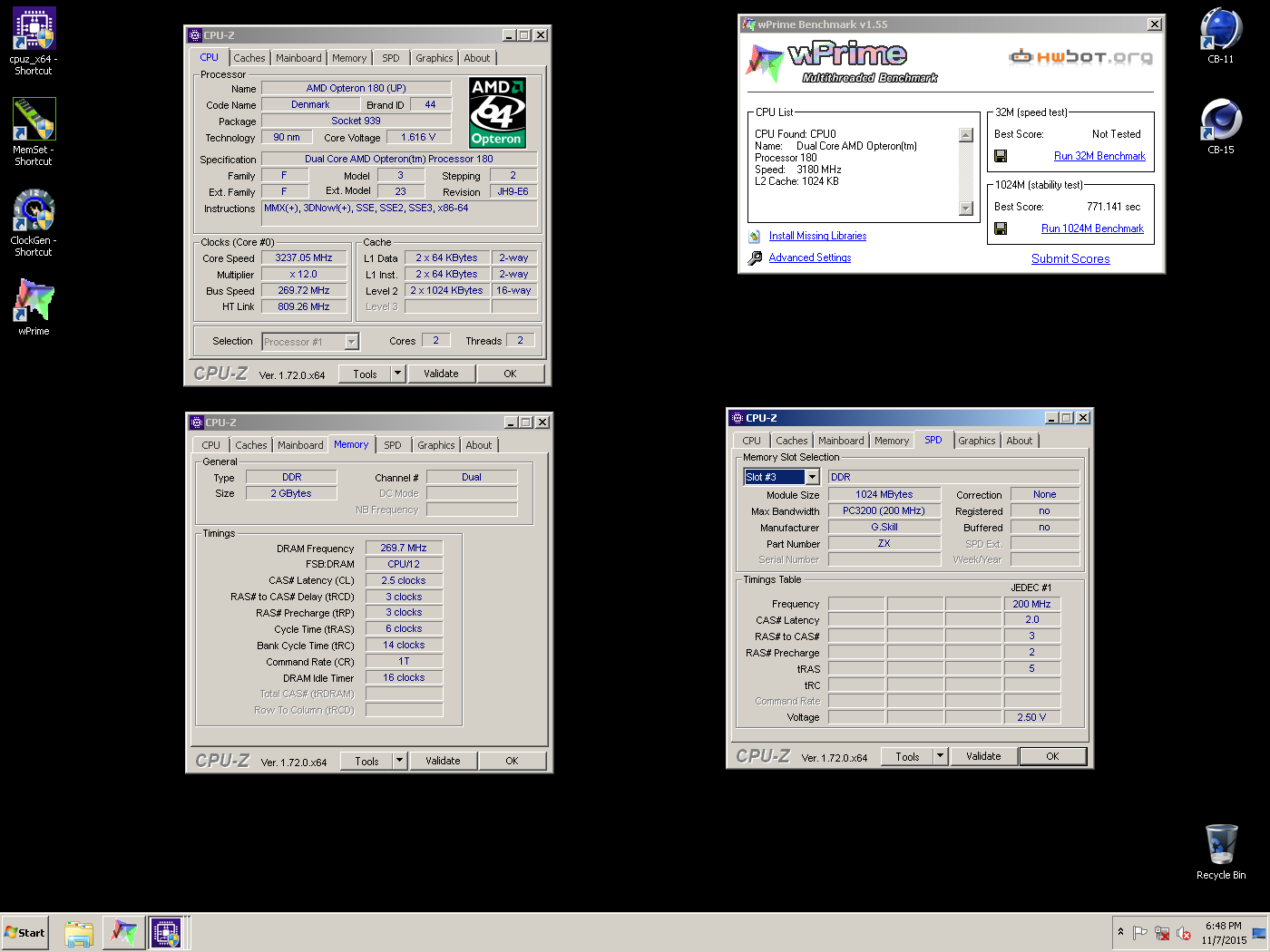The width and height of the screenshot is (1270, 952).
Task: Run the 32M Benchmark
Action: point(1099,156)
